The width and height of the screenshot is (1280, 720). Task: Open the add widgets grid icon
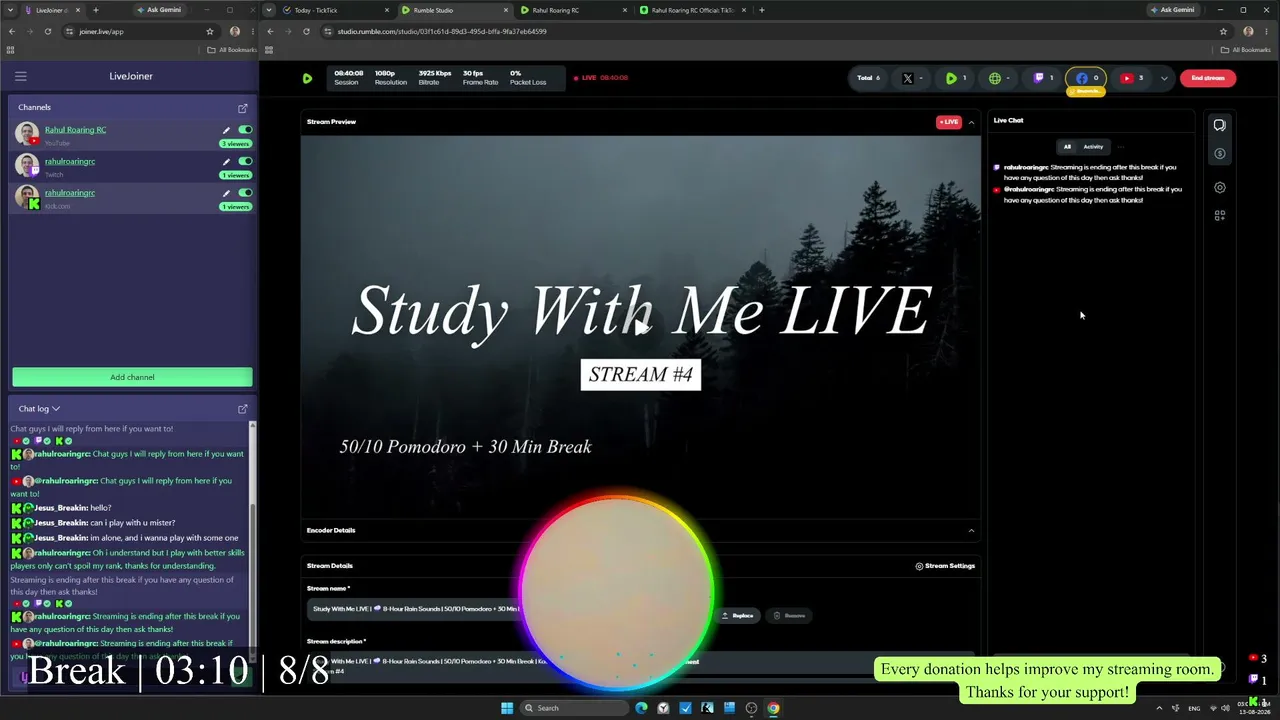pos(1219,215)
